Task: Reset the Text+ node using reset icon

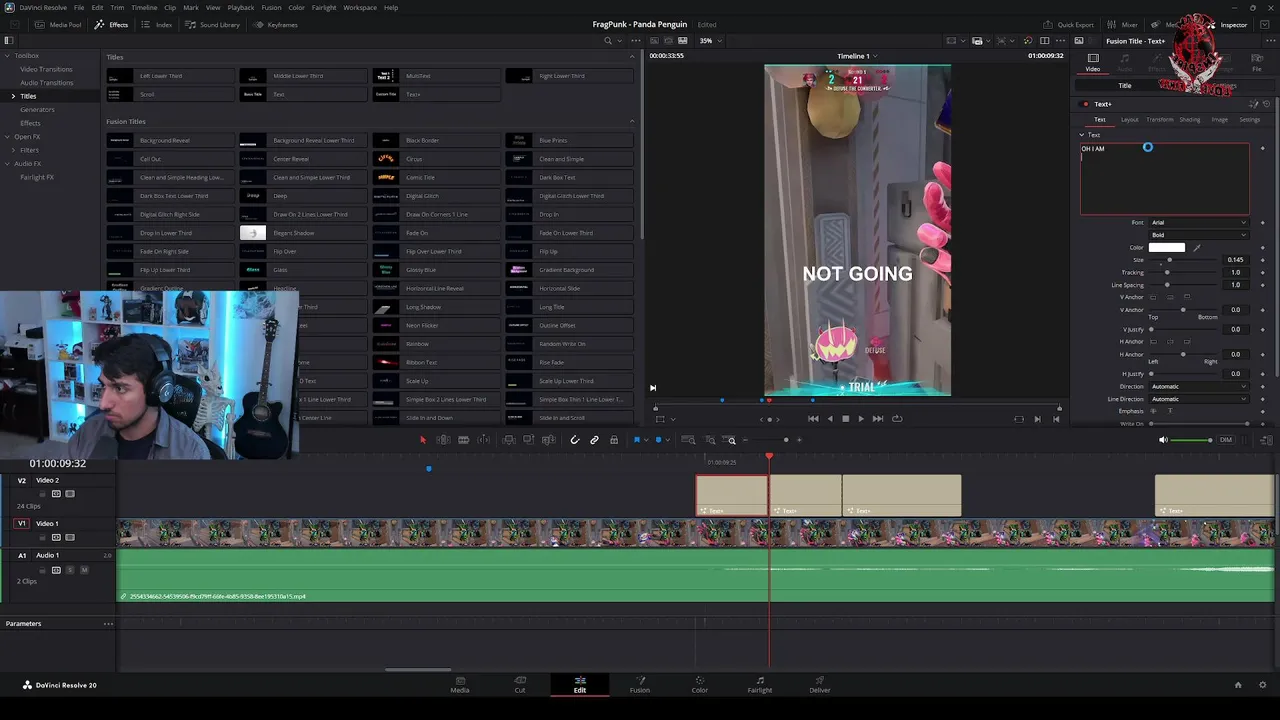Action: point(1266,104)
